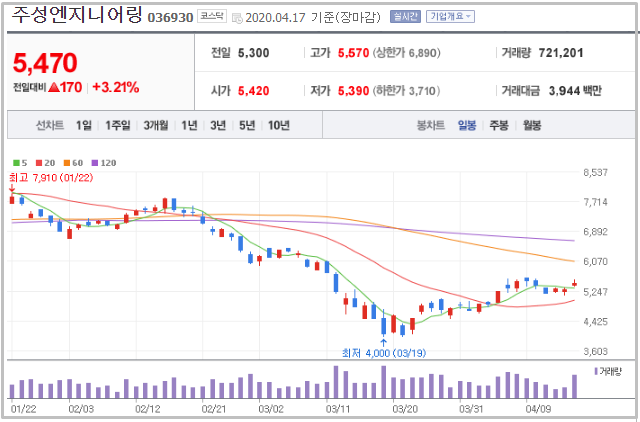This screenshot has height=422, width=640.
Task: Select the 3년 line chart
Action: [218, 125]
